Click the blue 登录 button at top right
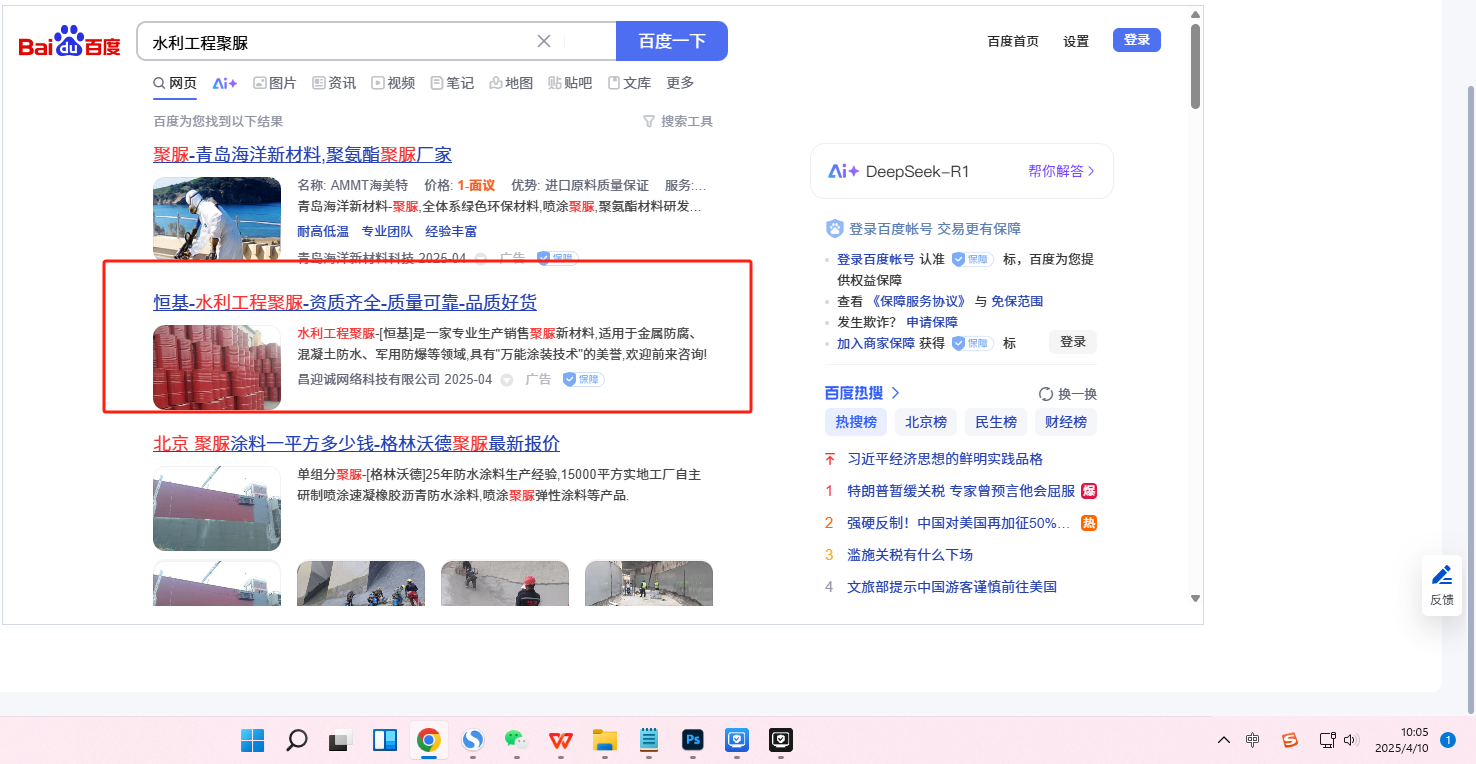Image resolution: width=1476 pixels, height=764 pixels. pos(1136,40)
